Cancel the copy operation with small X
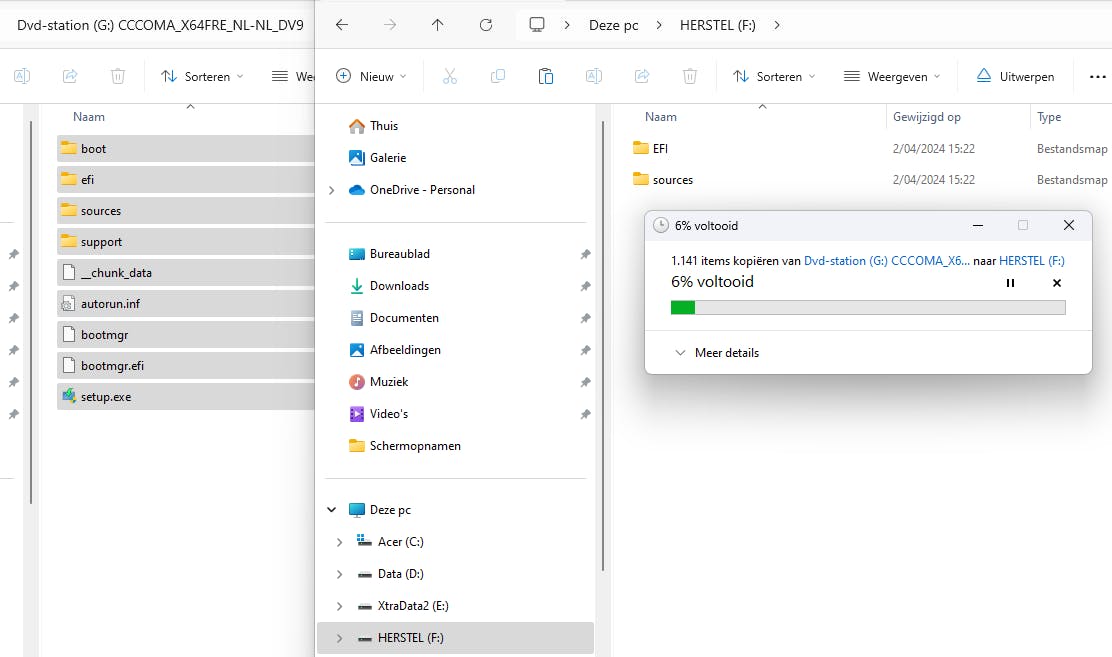1112x657 pixels. click(1057, 283)
